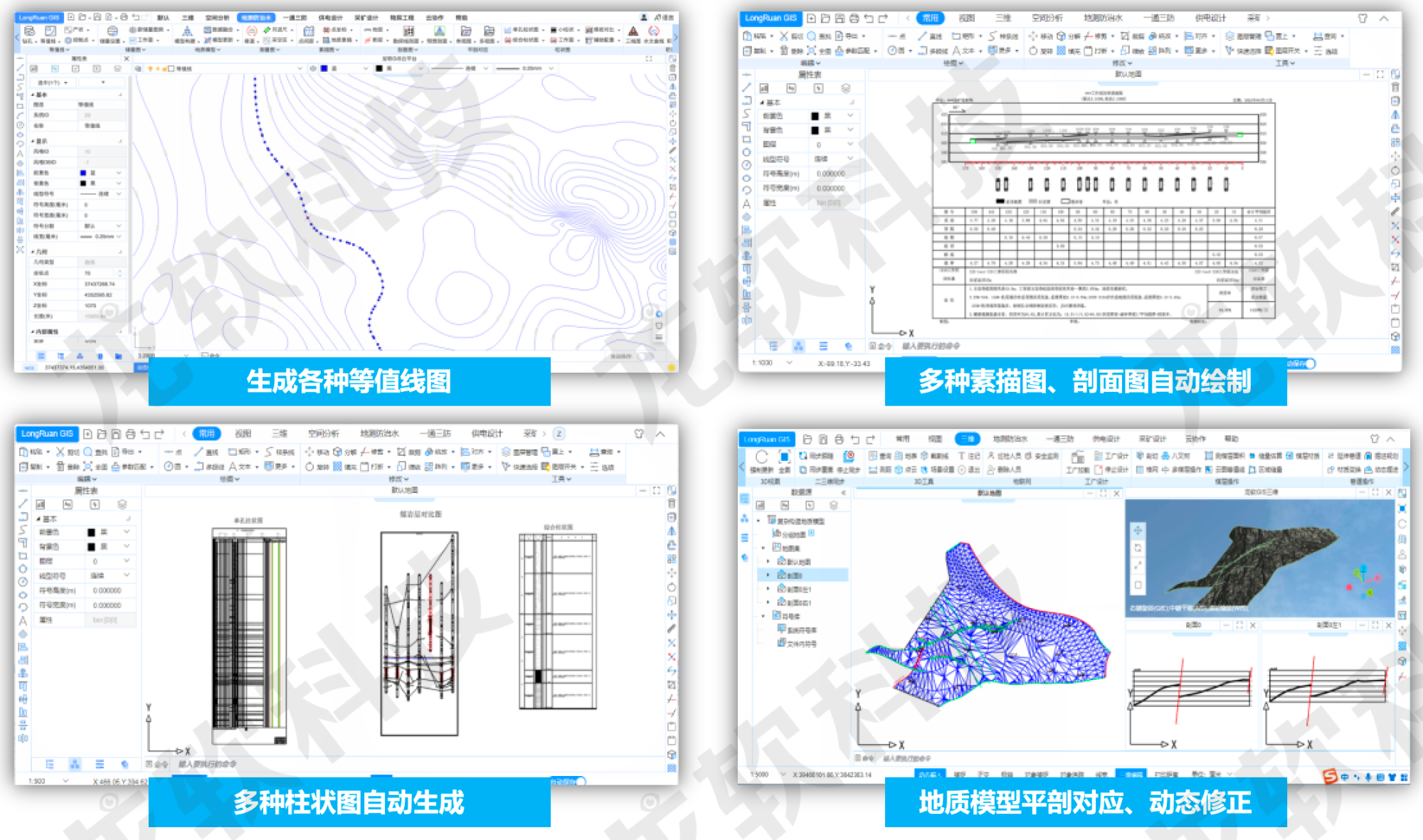The width and height of the screenshot is (1423, 840).
Task: Switch to 空间分析 tab in top-right window
Action: 1047,18
